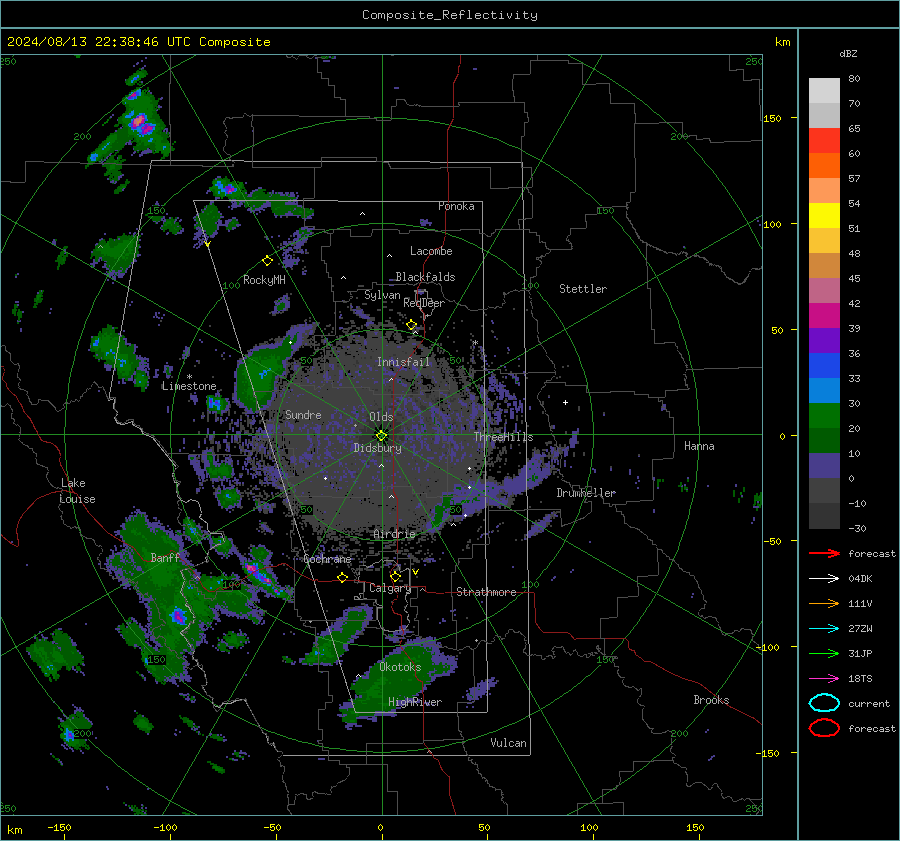Click the Innisfail label
900x841 pixels.
[403, 362]
